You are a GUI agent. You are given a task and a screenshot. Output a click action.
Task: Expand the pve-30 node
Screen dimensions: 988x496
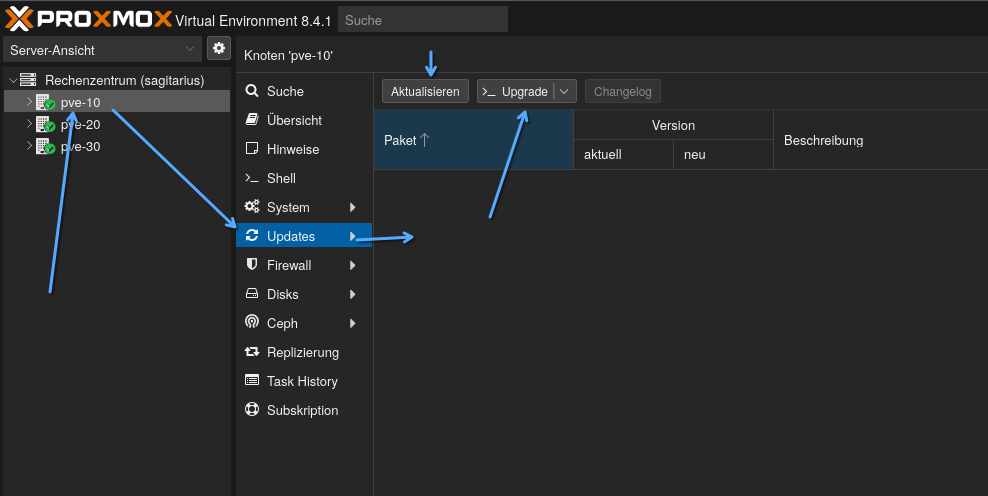tap(29, 146)
